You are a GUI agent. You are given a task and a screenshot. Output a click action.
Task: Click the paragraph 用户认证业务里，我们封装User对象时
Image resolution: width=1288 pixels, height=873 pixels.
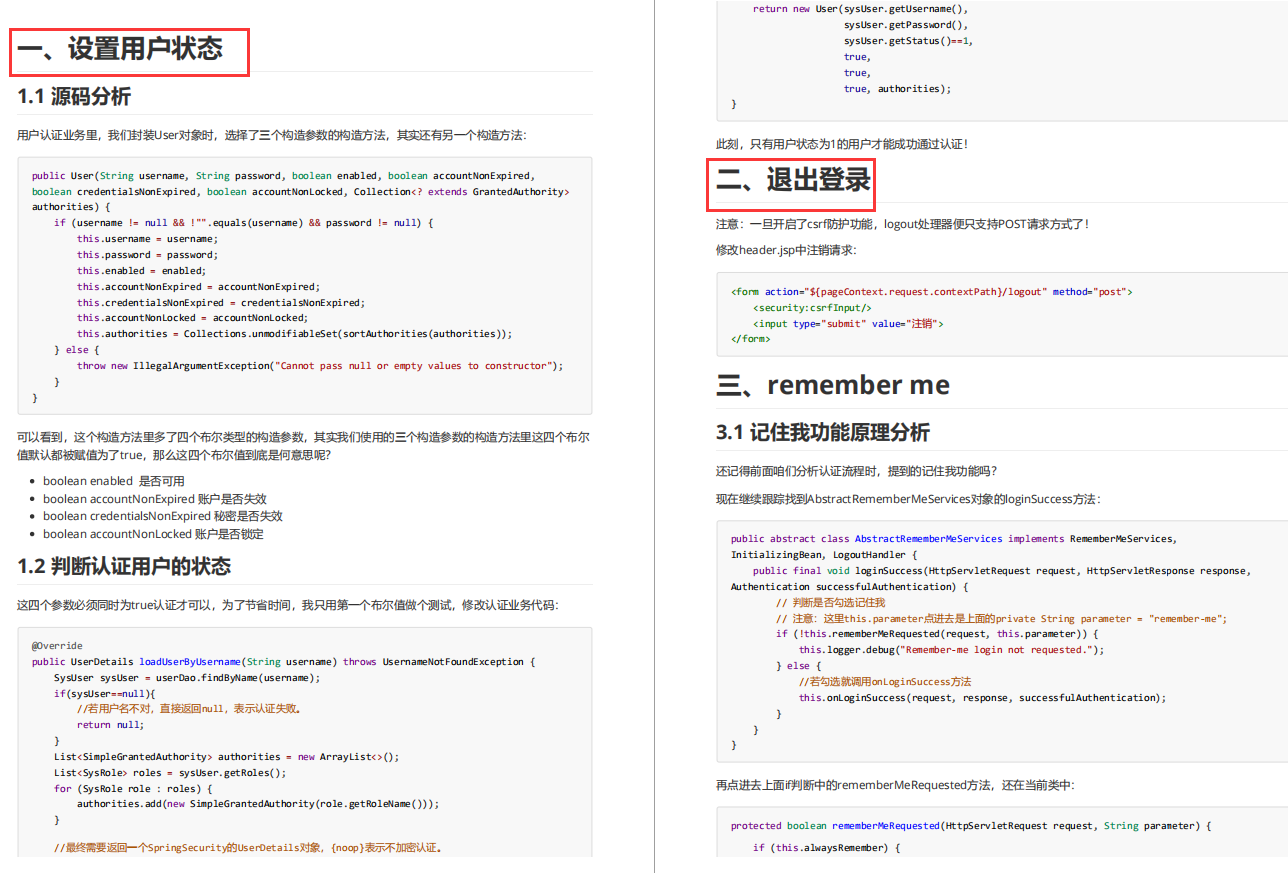tap(271, 135)
